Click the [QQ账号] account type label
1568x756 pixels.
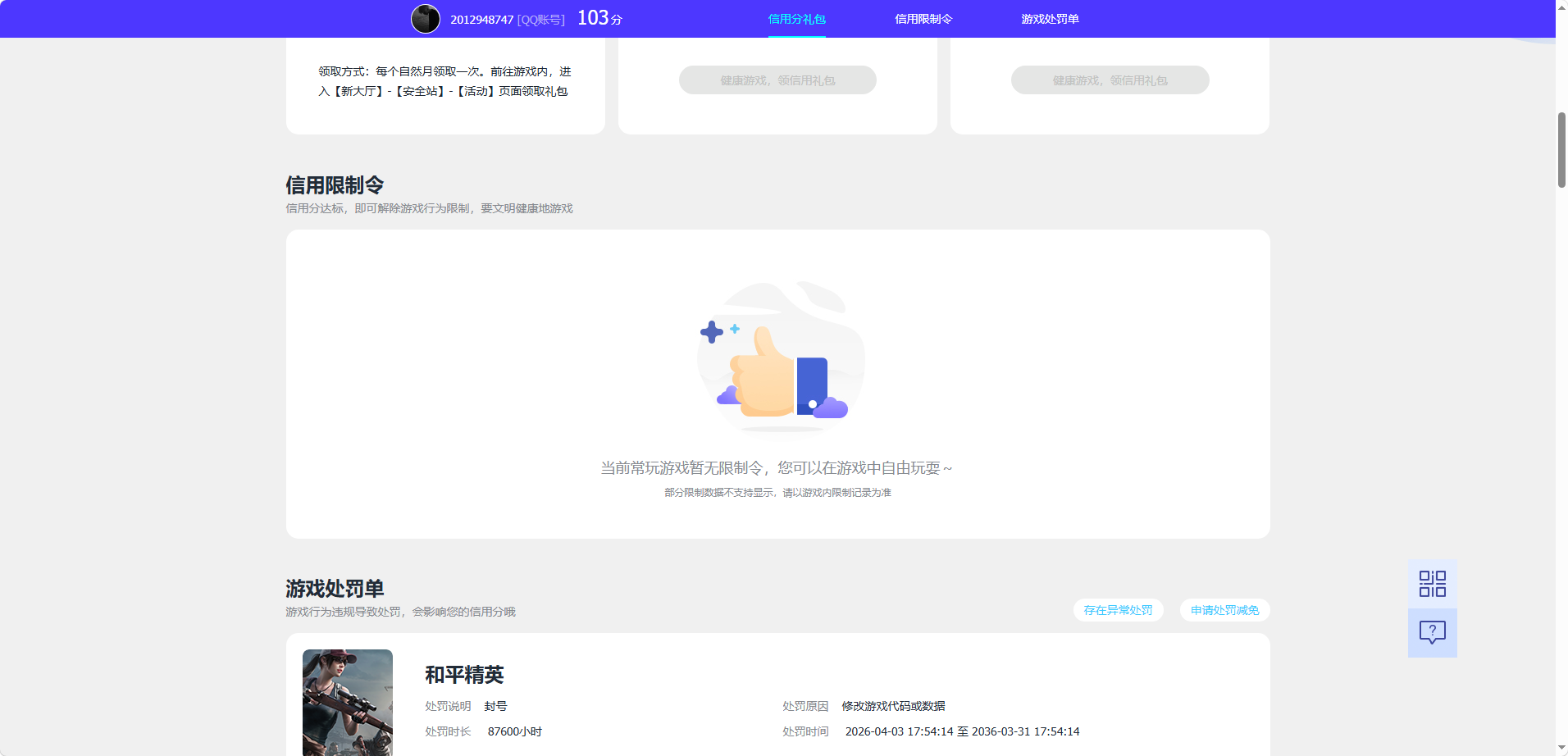(x=540, y=20)
